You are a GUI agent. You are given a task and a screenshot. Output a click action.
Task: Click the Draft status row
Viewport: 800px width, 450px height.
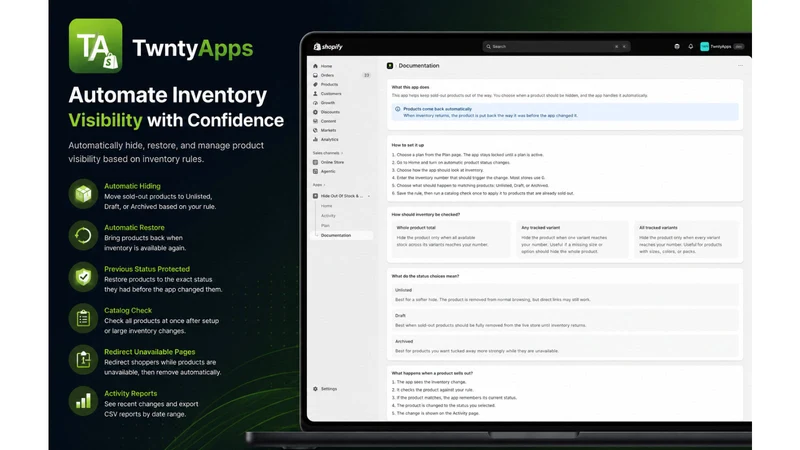coord(565,320)
